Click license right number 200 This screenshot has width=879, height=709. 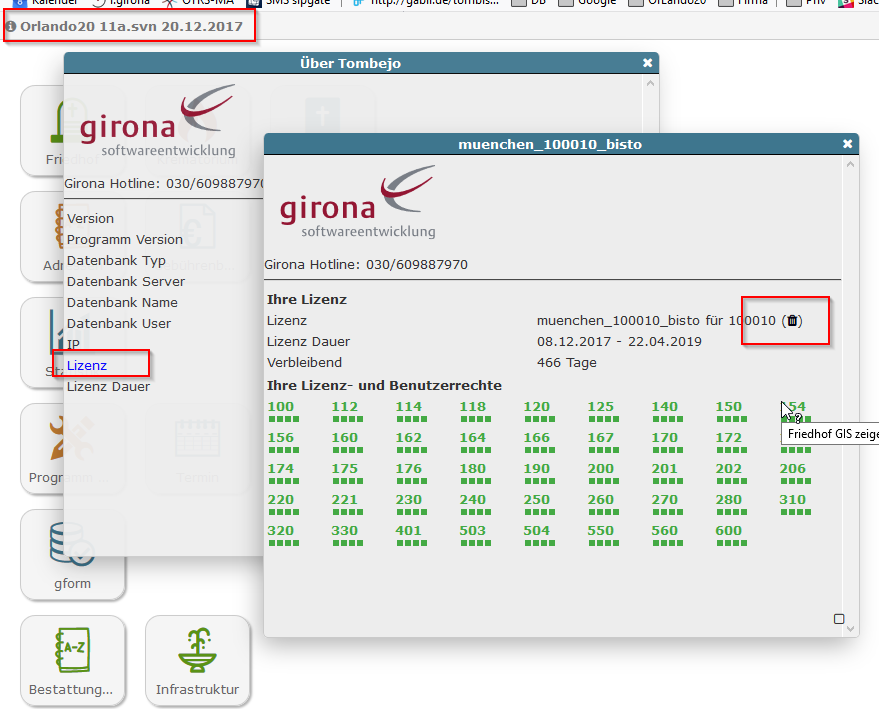coord(600,469)
